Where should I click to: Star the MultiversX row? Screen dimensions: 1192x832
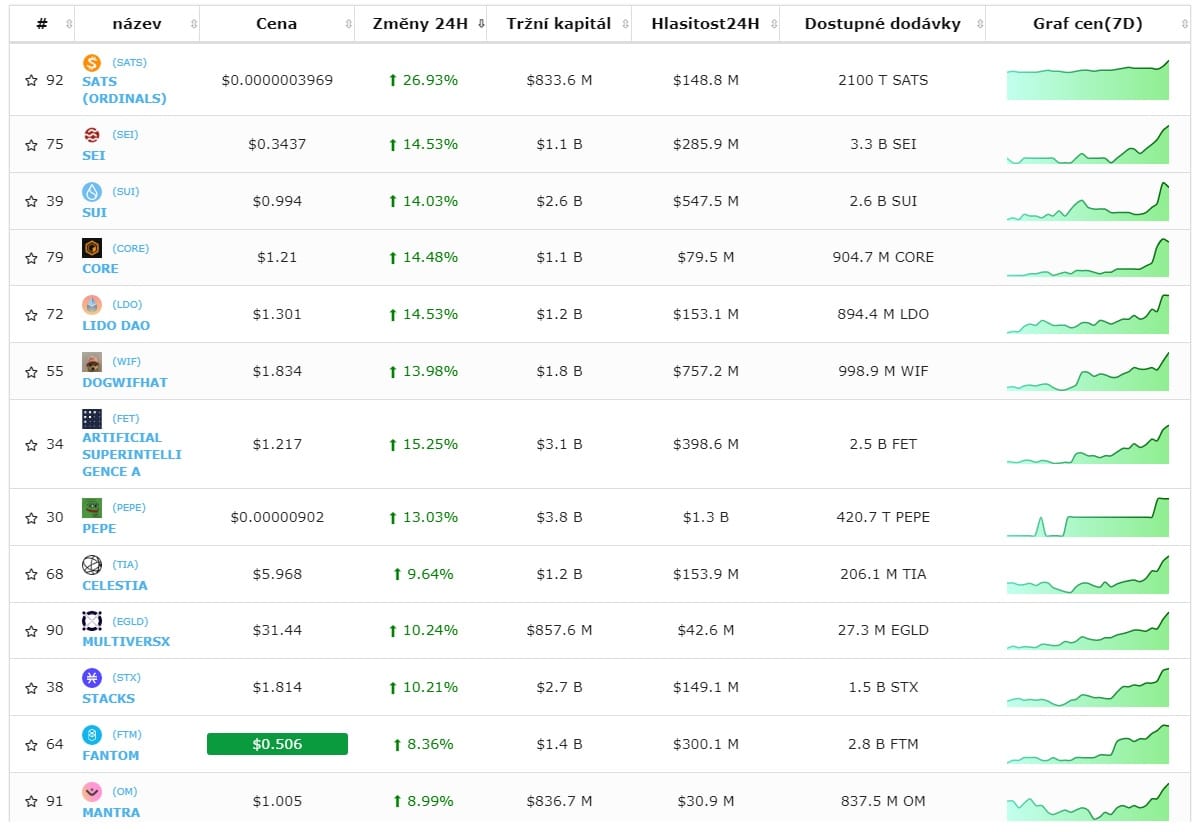(x=31, y=630)
